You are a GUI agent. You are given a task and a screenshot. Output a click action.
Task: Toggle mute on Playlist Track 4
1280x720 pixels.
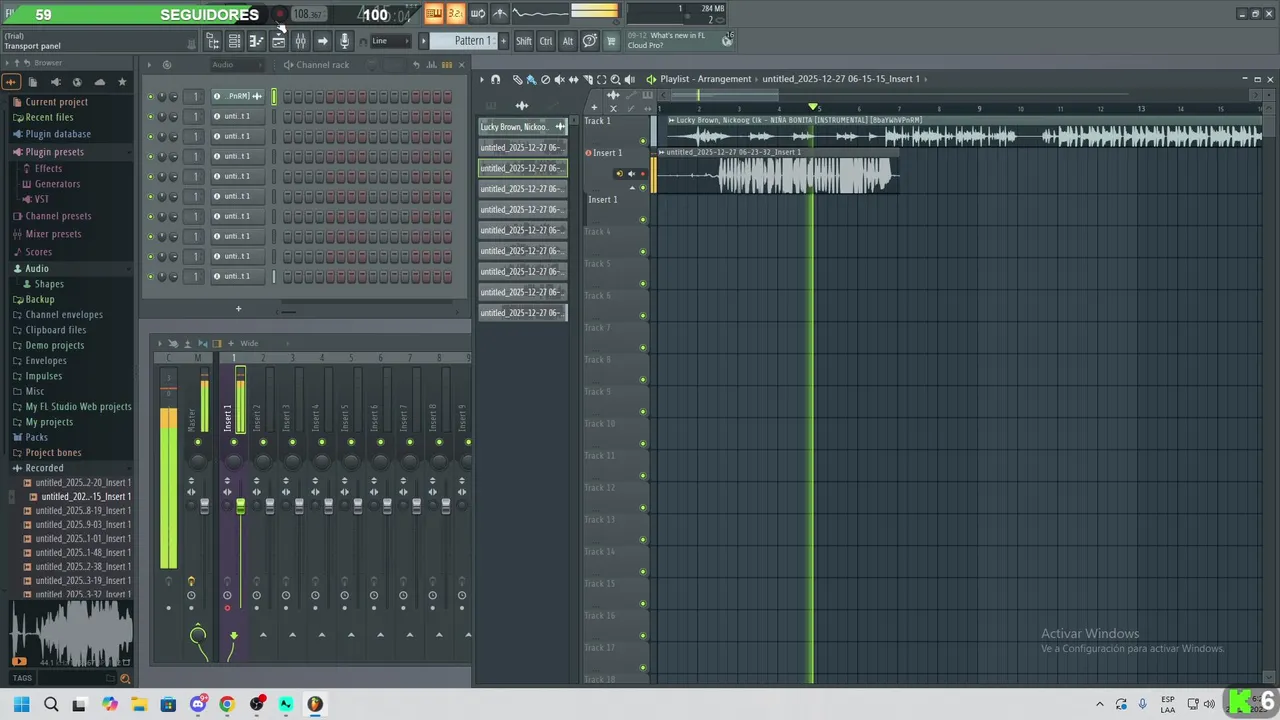click(x=643, y=252)
